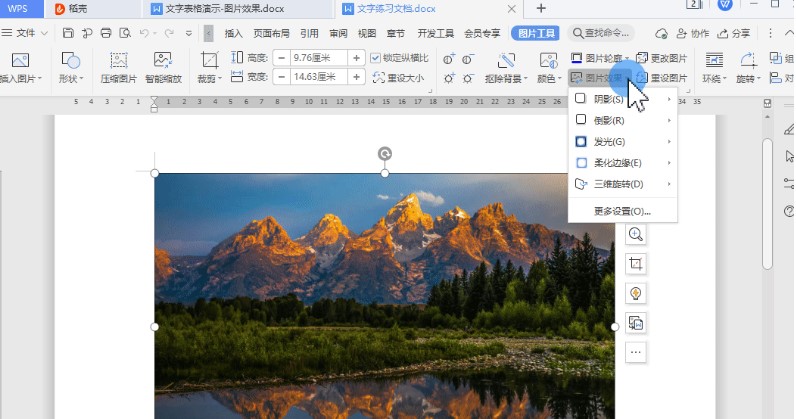Increase width with plus button
The image size is (796, 419).
[x=356, y=77]
